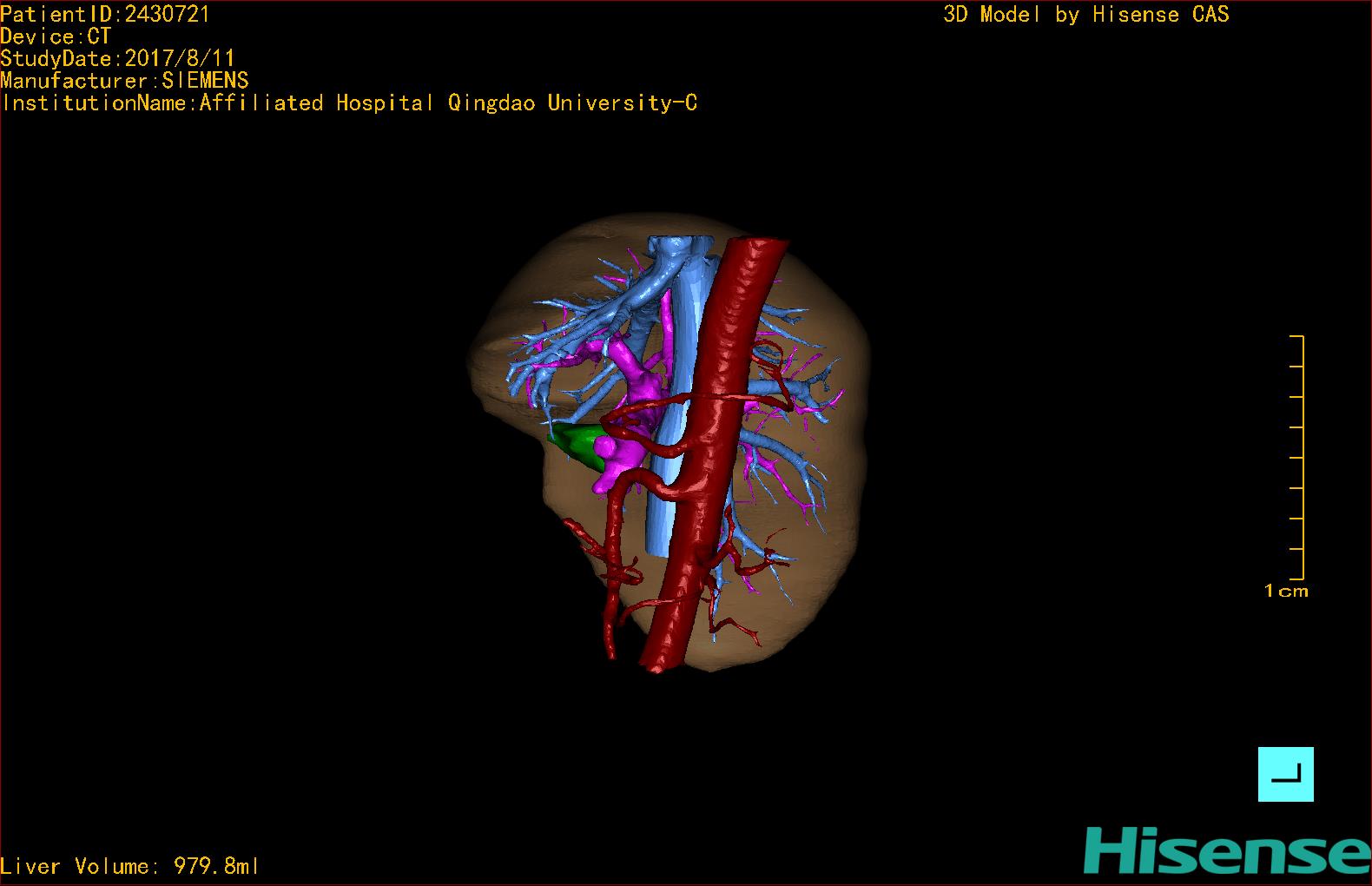1372x886 pixels.
Task: Click the yellow scale ruler
Action: [1297, 457]
